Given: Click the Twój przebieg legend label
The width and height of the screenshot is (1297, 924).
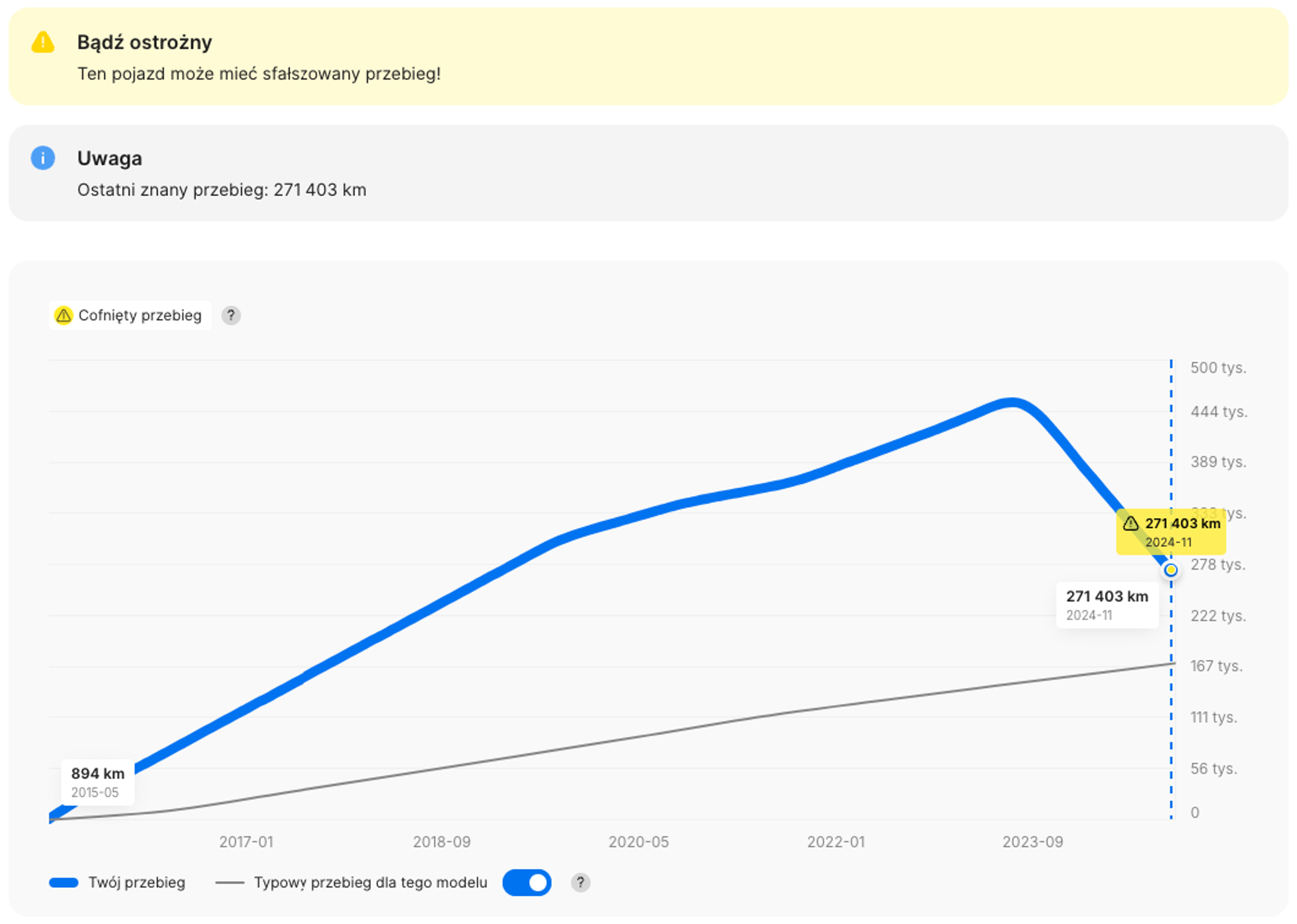Looking at the screenshot, I should pyautogui.click(x=136, y=882).
